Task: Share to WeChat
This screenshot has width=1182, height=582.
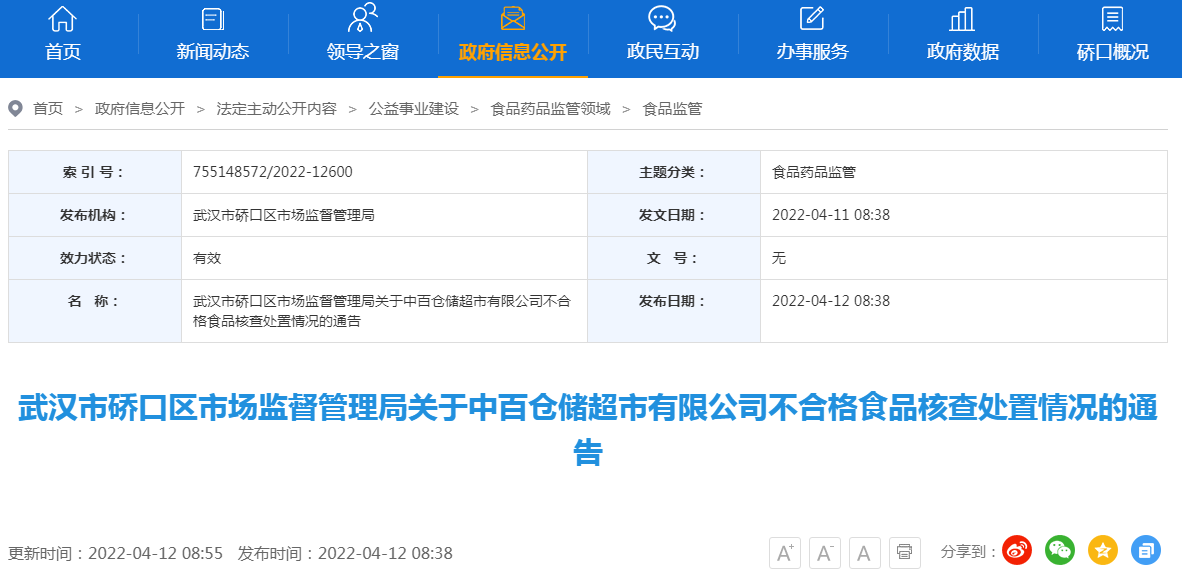Action: pos(1060,551)
